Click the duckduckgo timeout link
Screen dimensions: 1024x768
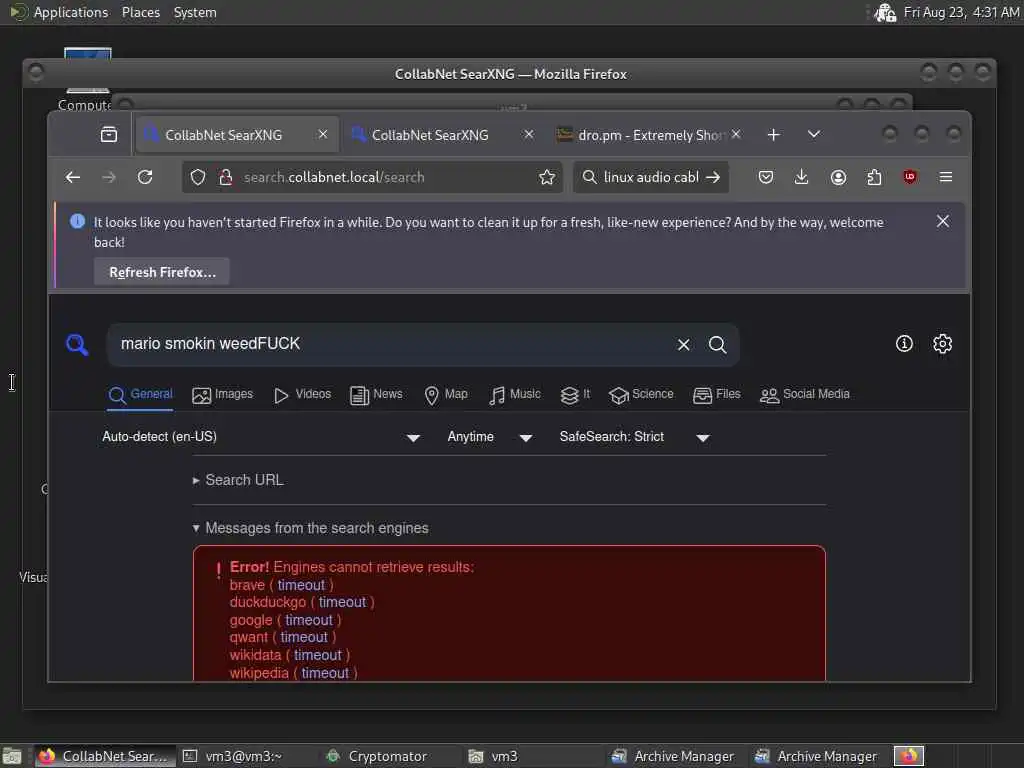342,602
